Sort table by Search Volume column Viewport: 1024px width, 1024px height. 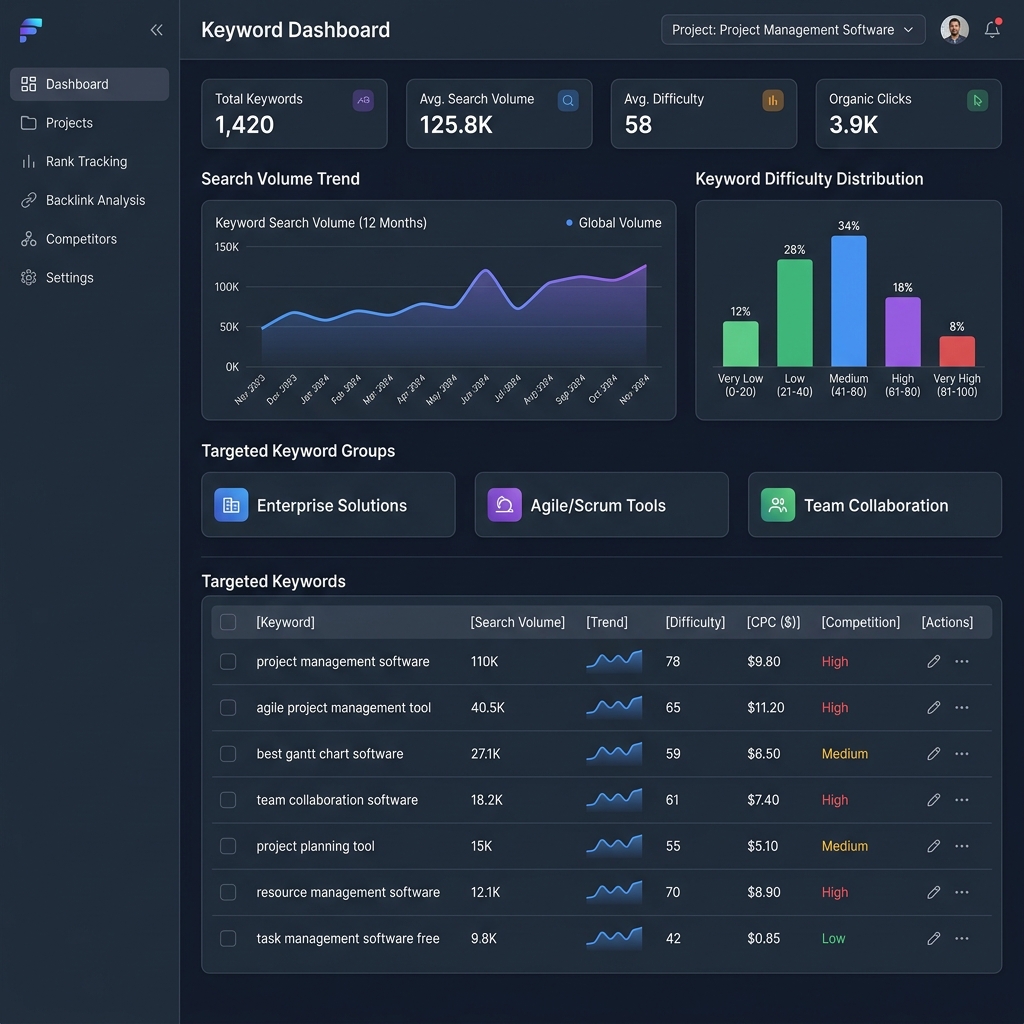(517, 622)
